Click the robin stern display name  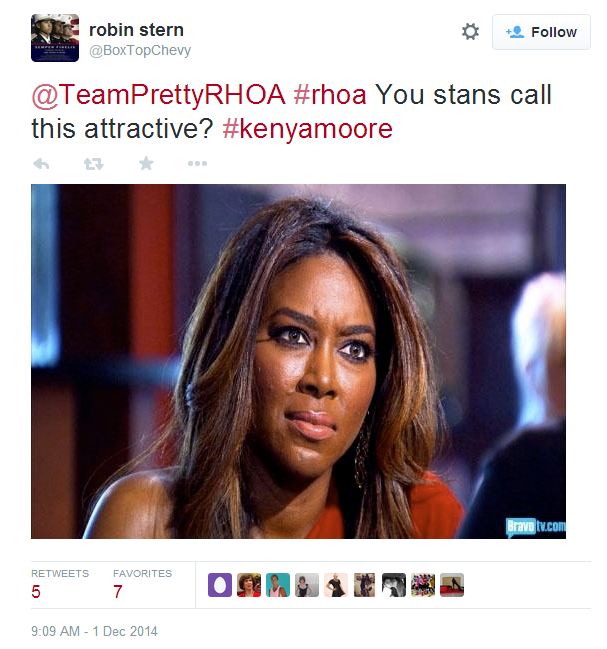coord(136,30)
